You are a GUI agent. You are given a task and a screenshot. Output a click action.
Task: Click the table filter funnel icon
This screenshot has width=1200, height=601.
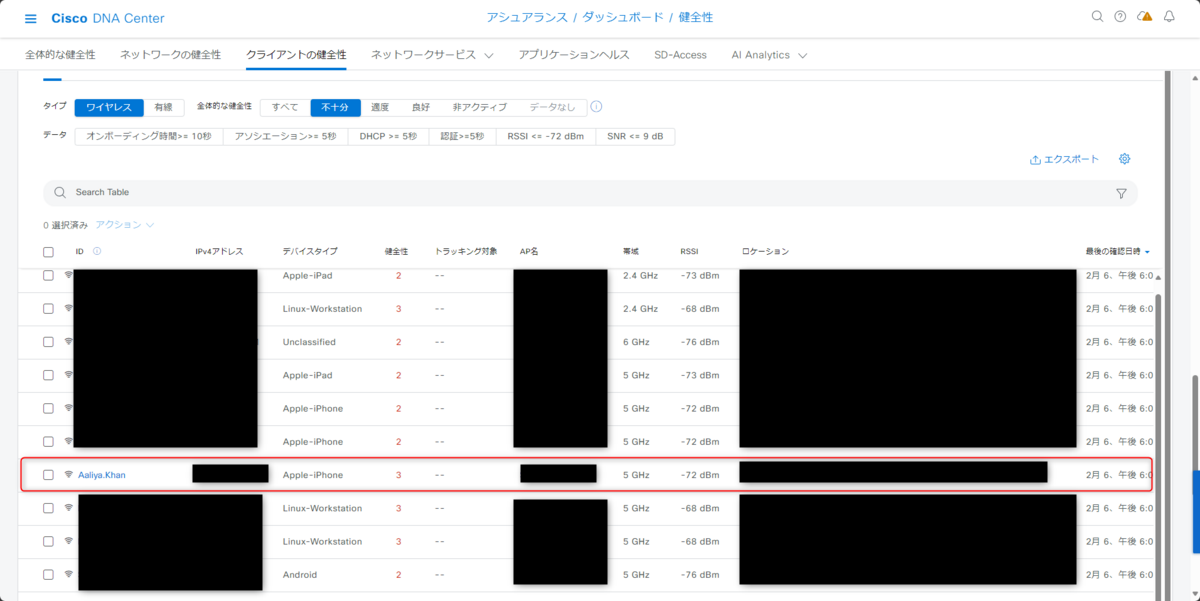[x=1121, y=193]
